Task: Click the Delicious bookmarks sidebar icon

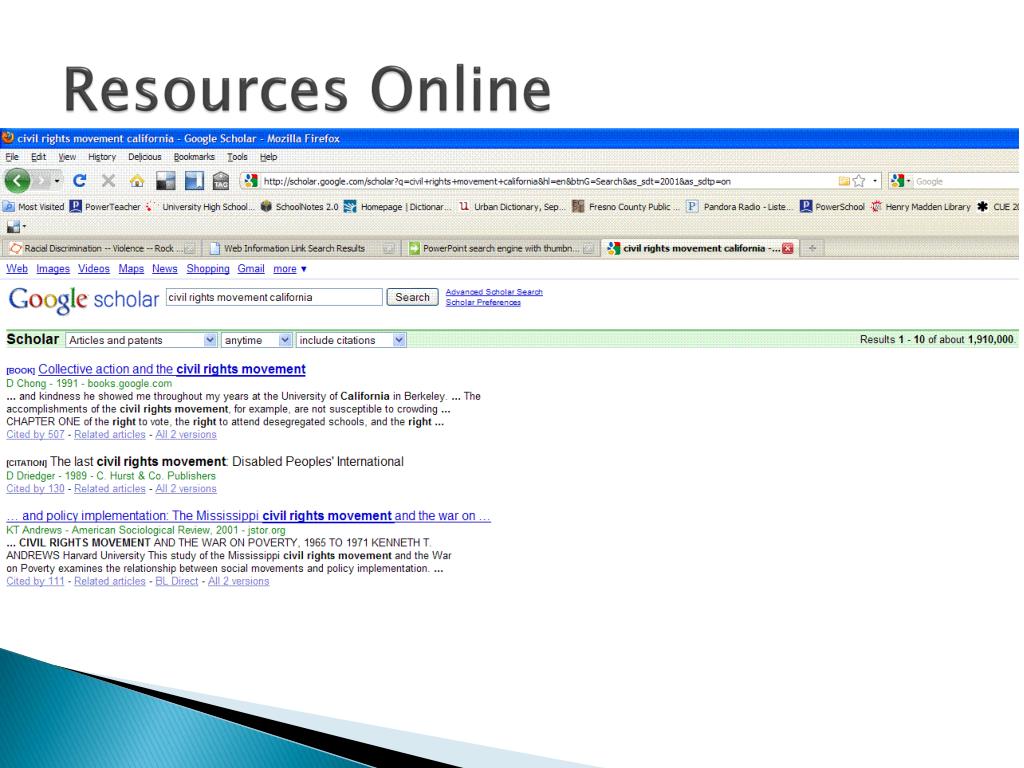Action: 194,181
